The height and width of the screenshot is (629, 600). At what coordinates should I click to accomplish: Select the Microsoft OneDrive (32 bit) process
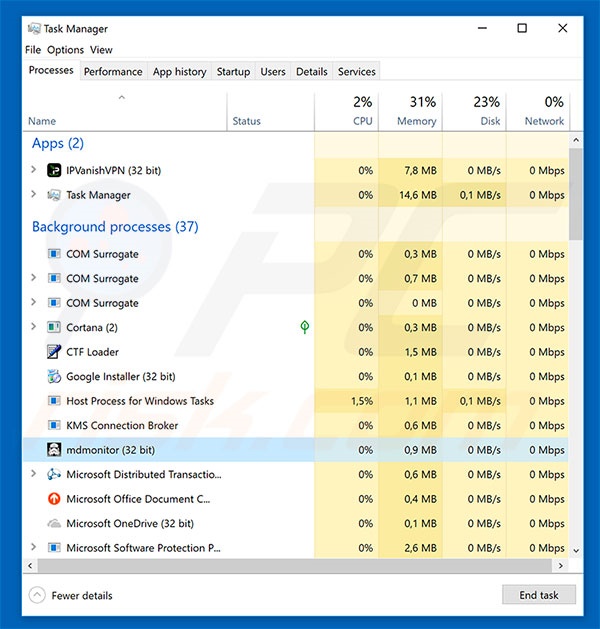296,523
